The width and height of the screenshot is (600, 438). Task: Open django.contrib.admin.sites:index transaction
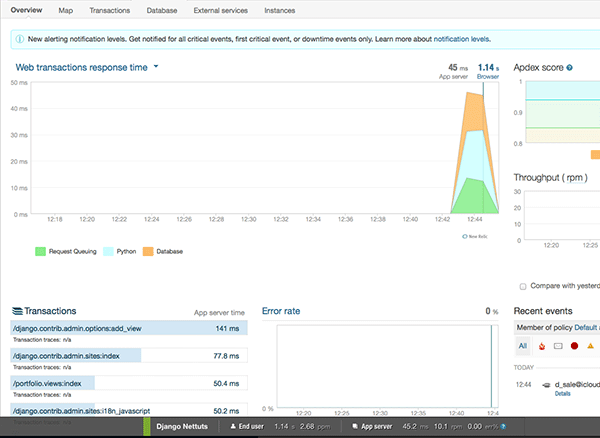(x=129, y=356)
